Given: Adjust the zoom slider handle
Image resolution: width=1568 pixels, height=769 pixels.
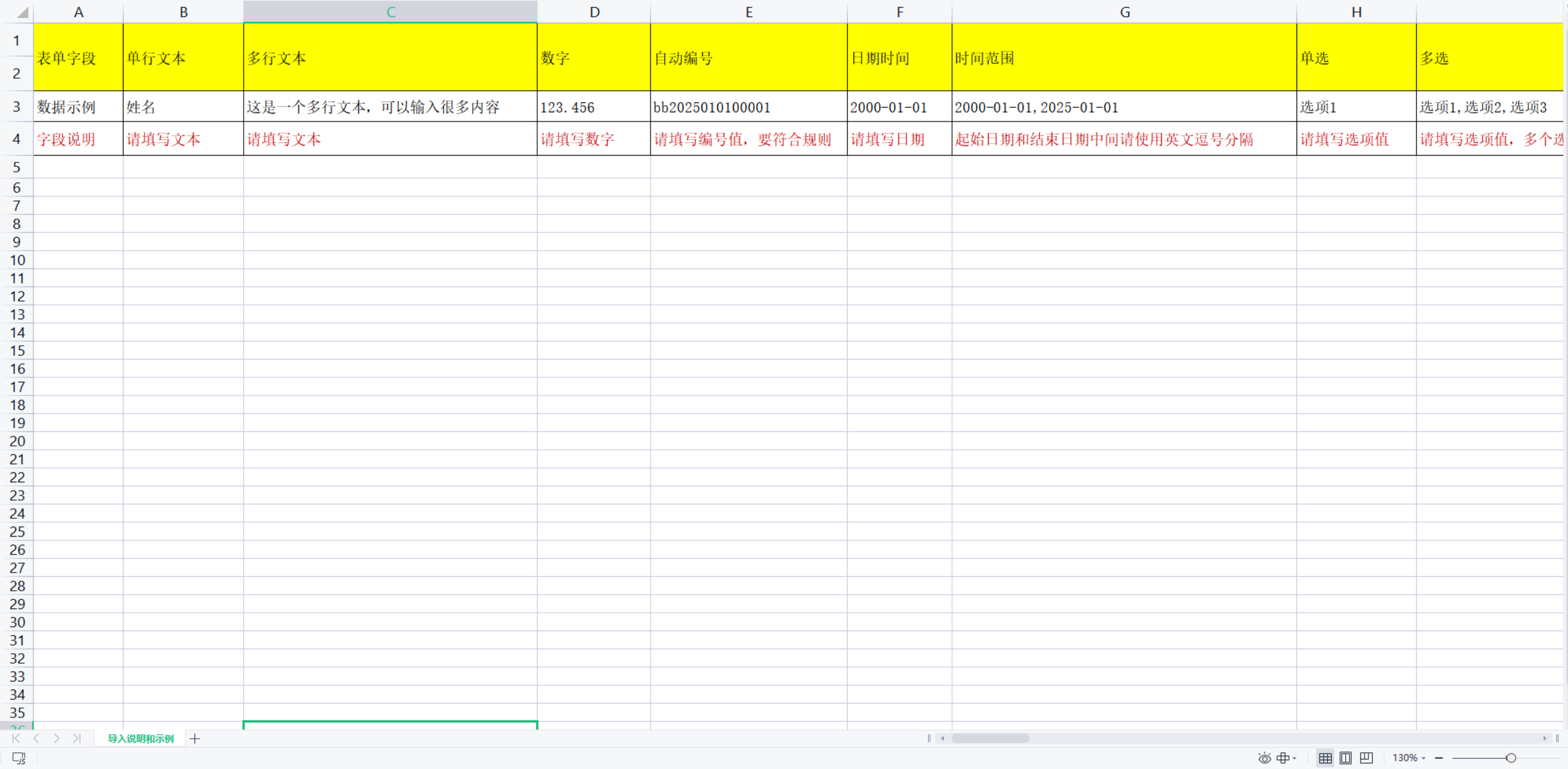Looking at the screenshot, I should point(1511,758).
